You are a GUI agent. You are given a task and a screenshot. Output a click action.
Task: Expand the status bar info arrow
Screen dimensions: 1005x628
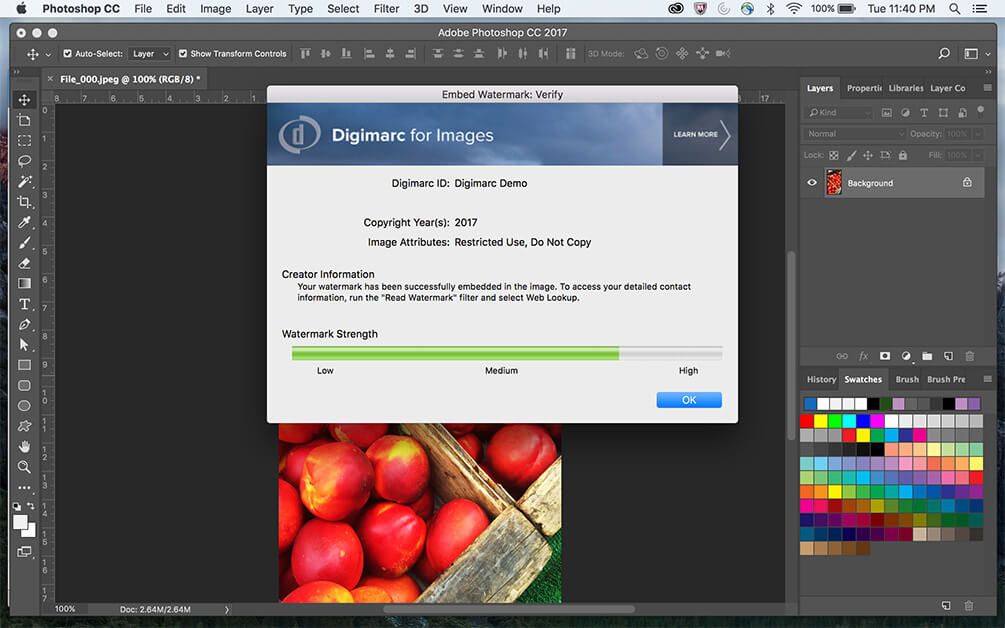point(226,609)
